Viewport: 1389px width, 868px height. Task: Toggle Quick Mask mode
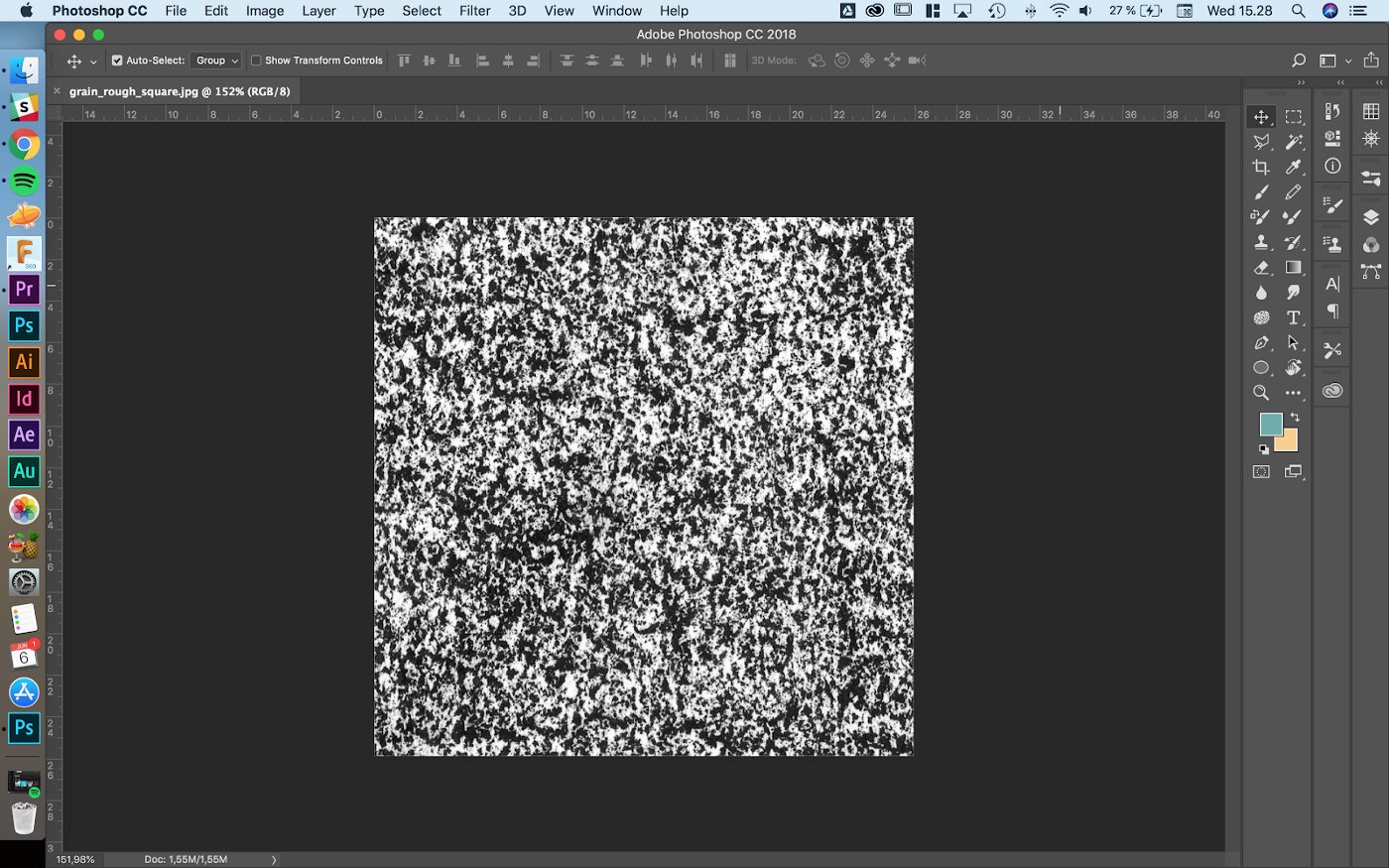coord(1261,472)
